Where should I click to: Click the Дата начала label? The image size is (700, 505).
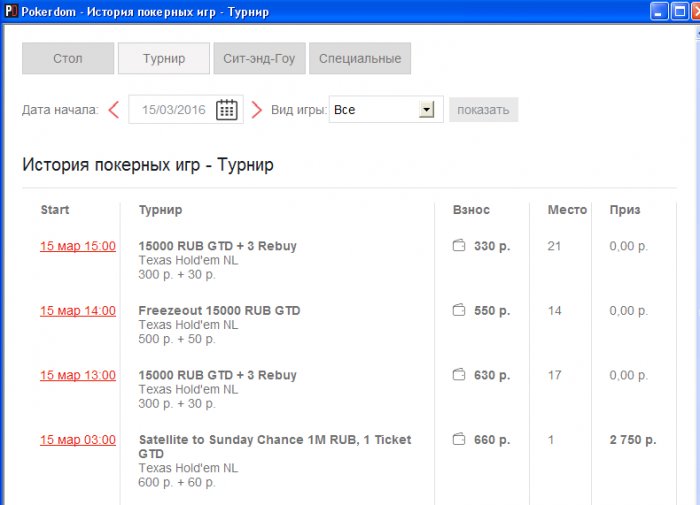click(x=60, y=110)
